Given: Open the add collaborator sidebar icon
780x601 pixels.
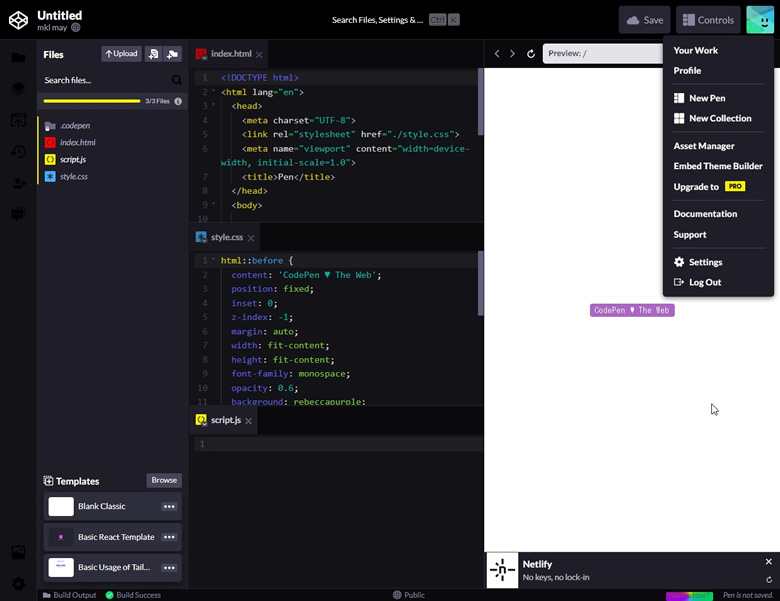Looking at the screenshot, I should pos(18,184).
